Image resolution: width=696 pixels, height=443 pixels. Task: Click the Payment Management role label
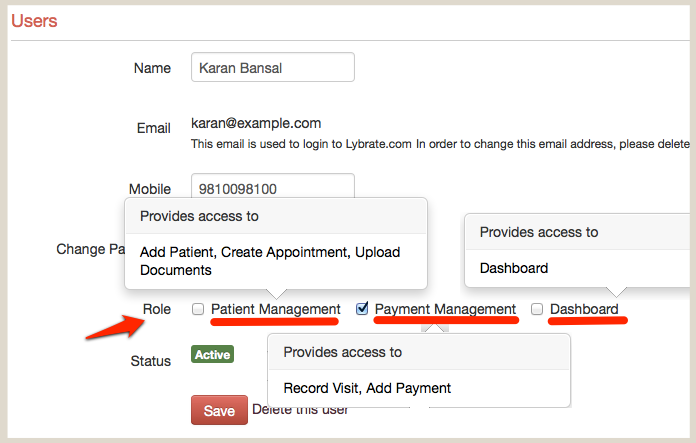click(x=445, y=309)
